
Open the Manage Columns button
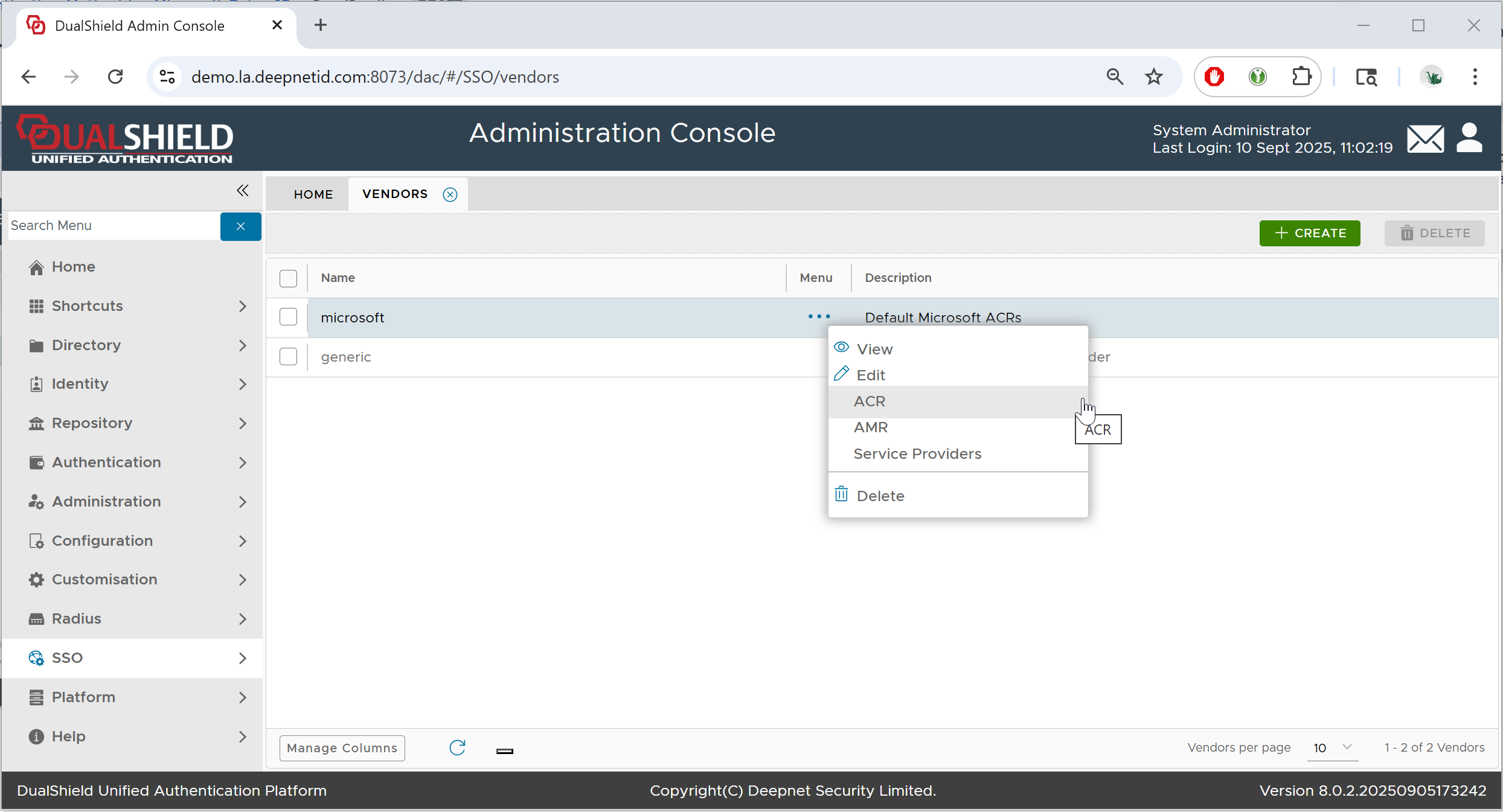342,748
